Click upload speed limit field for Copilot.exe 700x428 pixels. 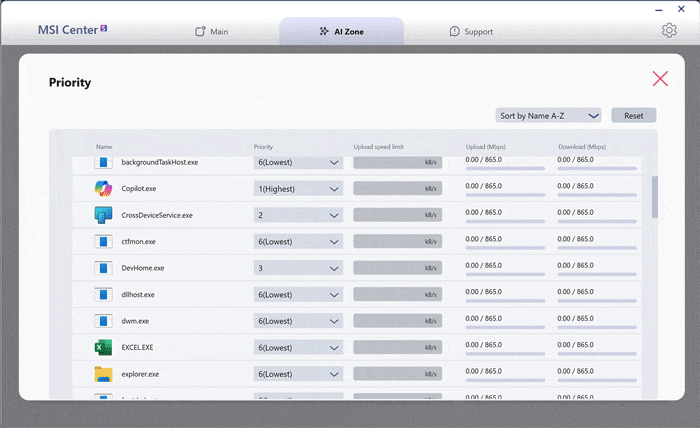[x=397, y=188]
